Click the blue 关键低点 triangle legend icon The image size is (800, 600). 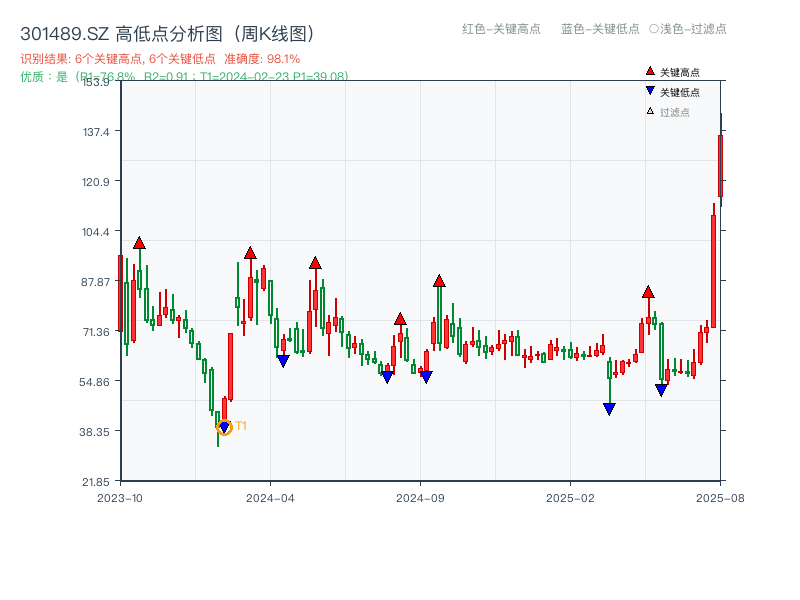[648, 88]
